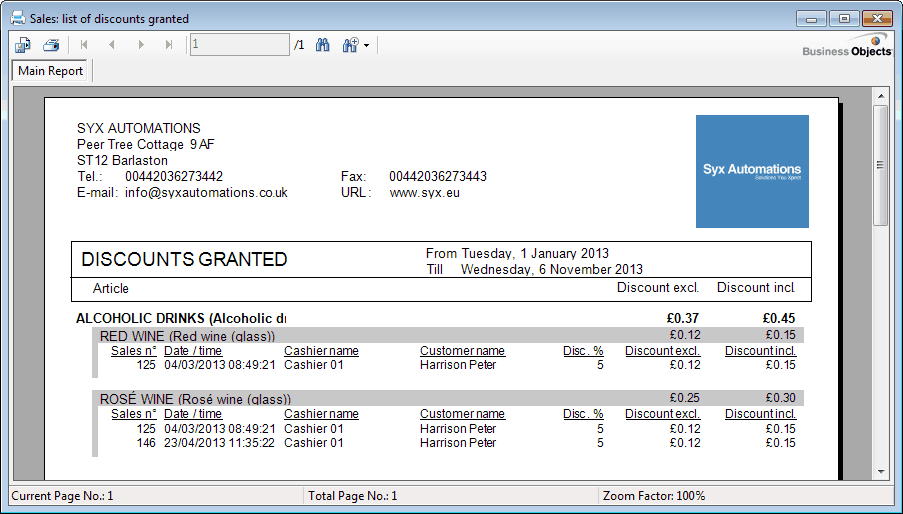903x514 pixels.
Task: Click the page number input field
Action: click(239, 45)
